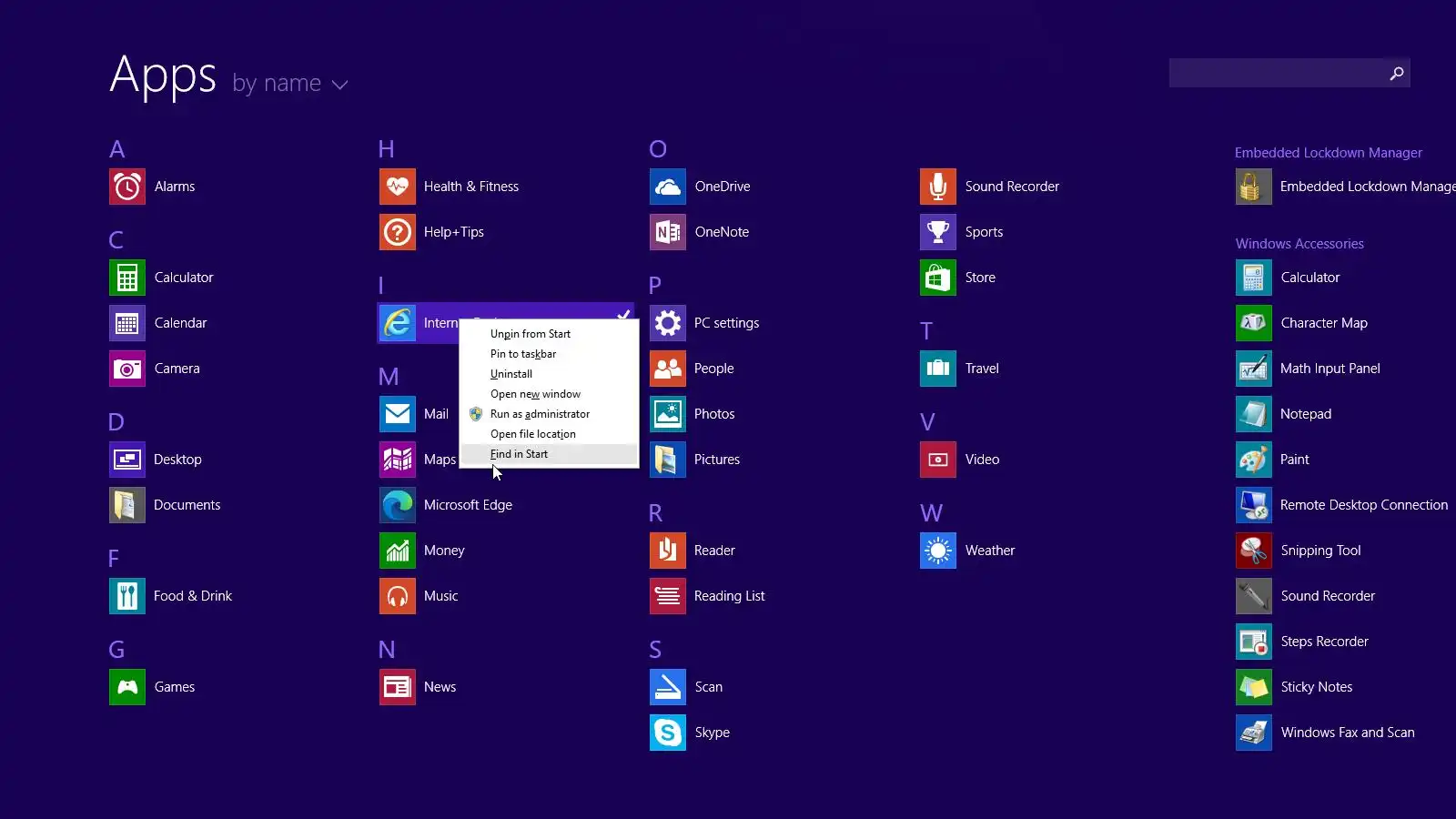
Task: Choose Uninstall from context menu
Action: [x=549, y=374]
